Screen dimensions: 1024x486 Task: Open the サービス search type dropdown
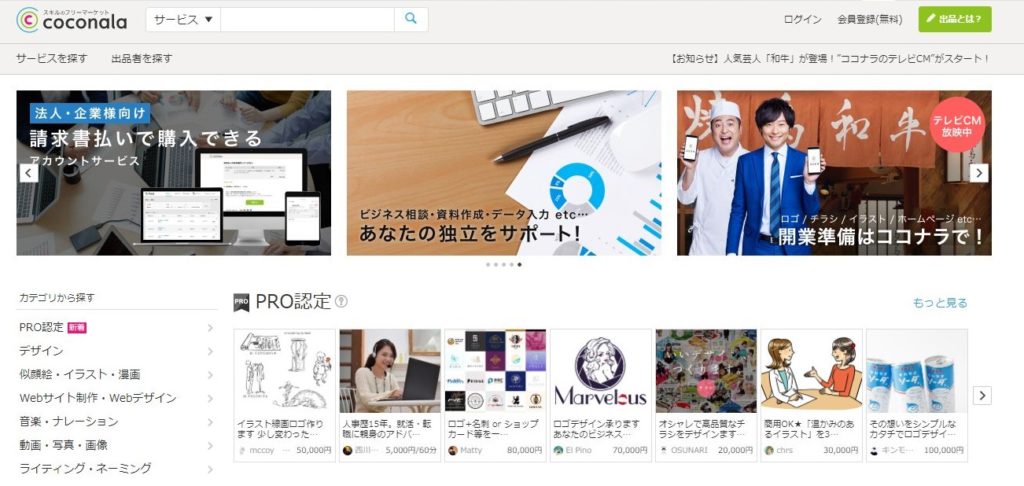click(183, 20)
